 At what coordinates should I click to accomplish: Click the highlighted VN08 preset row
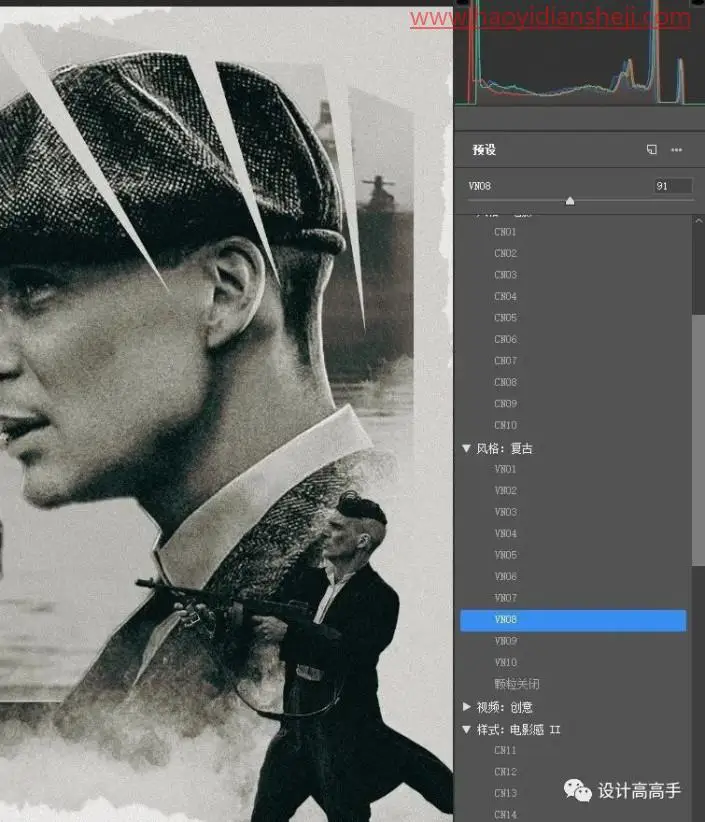tap(573, 620)
